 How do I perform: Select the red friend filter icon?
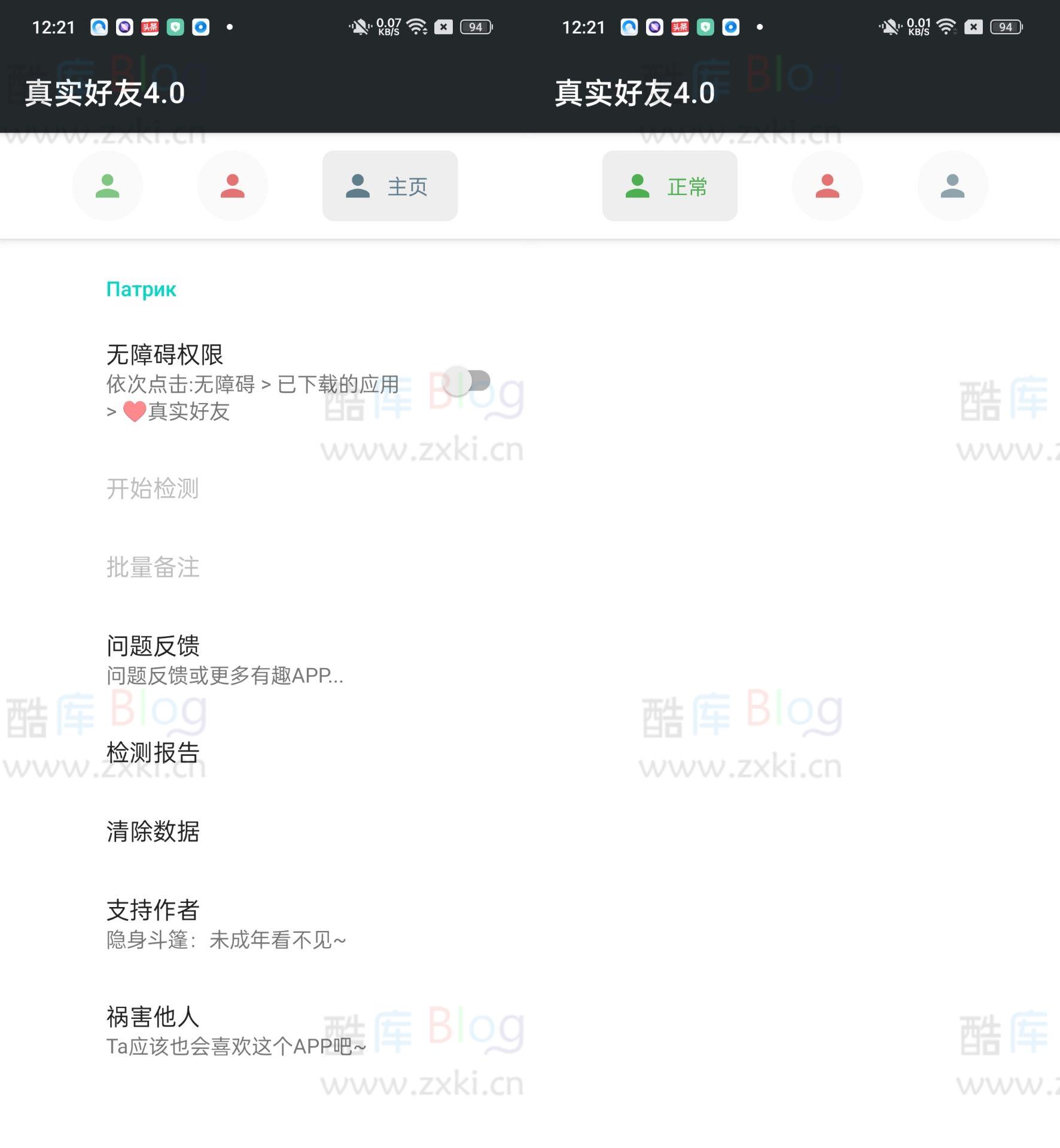[233, 185]
